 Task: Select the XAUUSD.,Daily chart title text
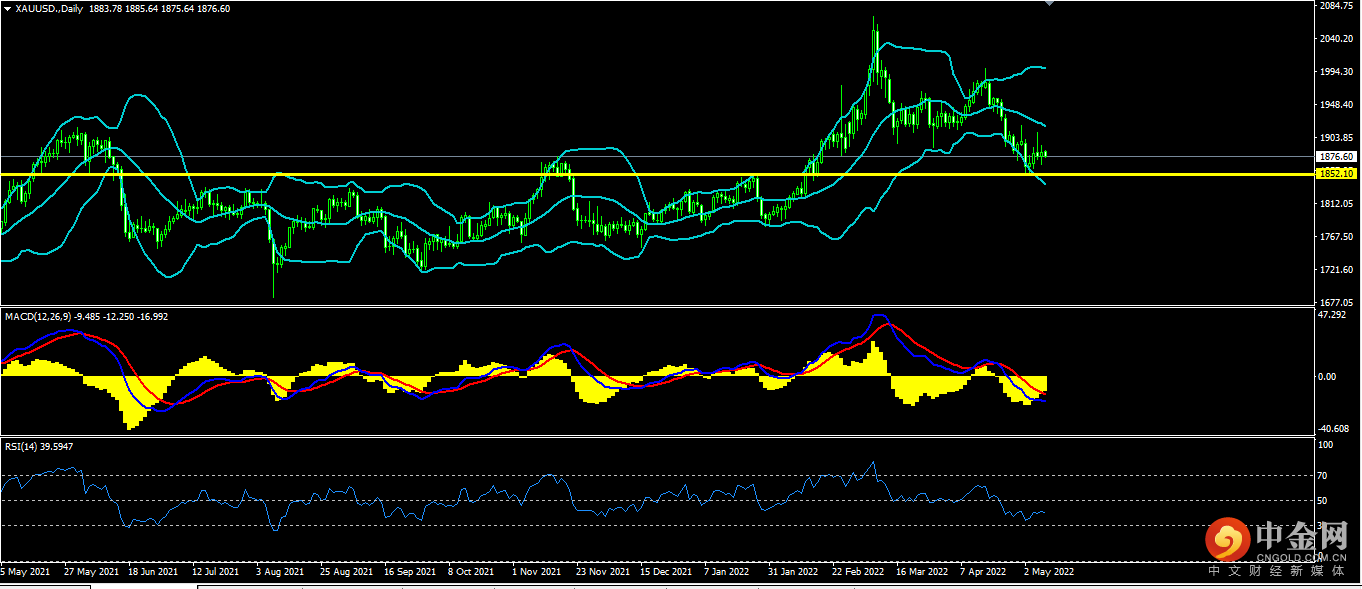44,8
